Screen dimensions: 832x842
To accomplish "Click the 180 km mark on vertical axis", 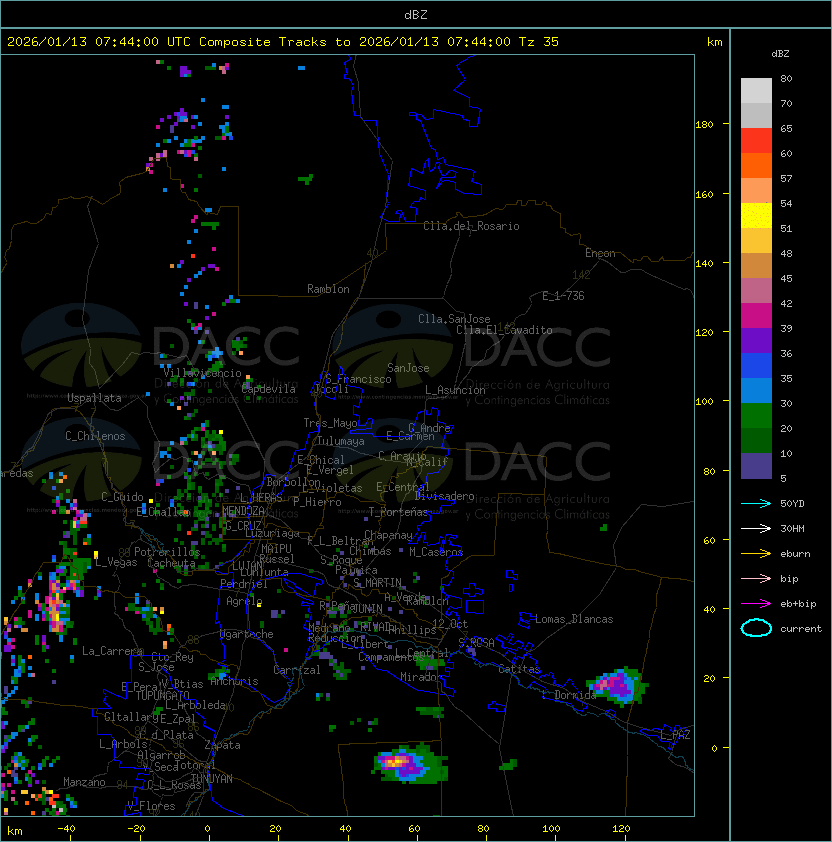I will click(x=704, y=124).
